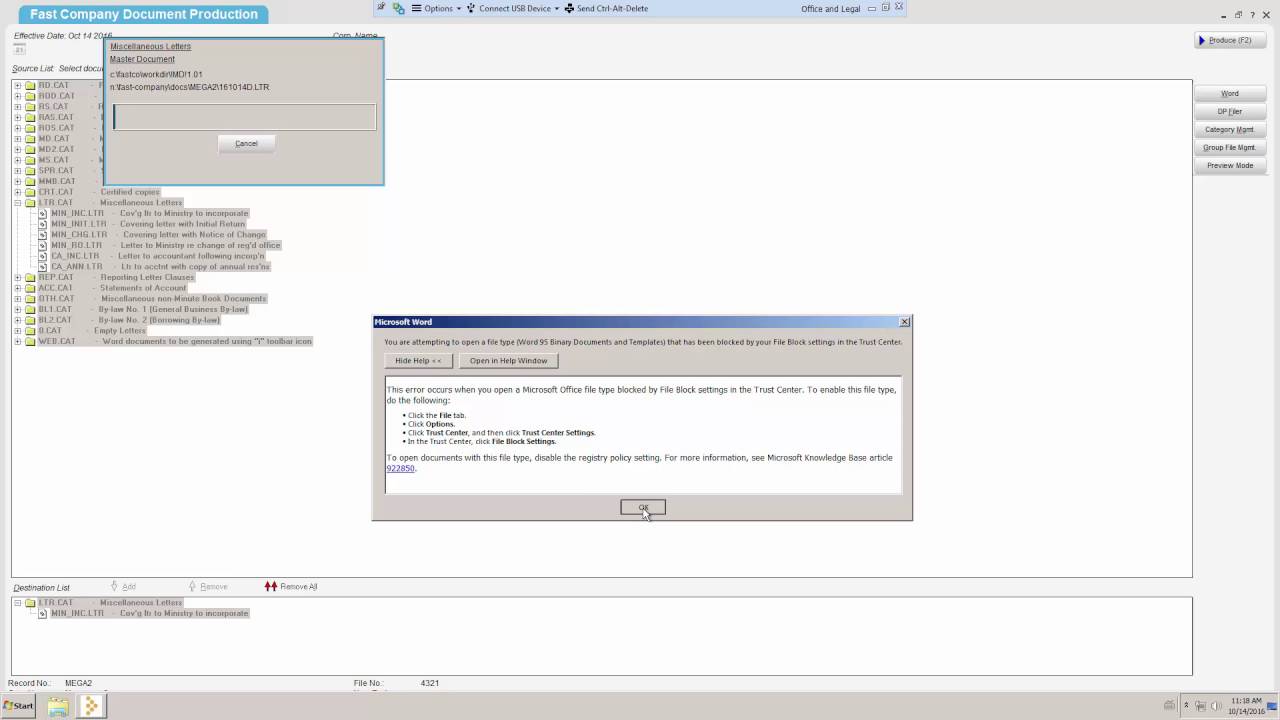Viewport: 1280px width, 720px height.
Task: Expand ACC.CAT Statements of Account node
Action: [17, 288]
